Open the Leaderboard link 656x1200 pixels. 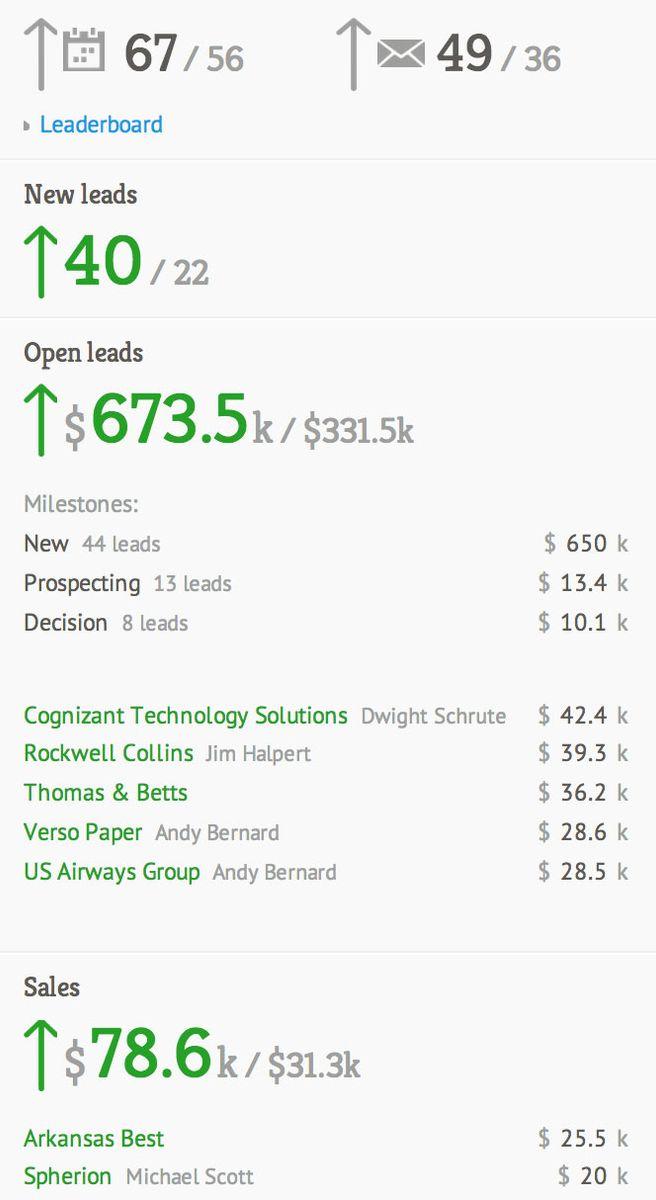pos(101,125)
